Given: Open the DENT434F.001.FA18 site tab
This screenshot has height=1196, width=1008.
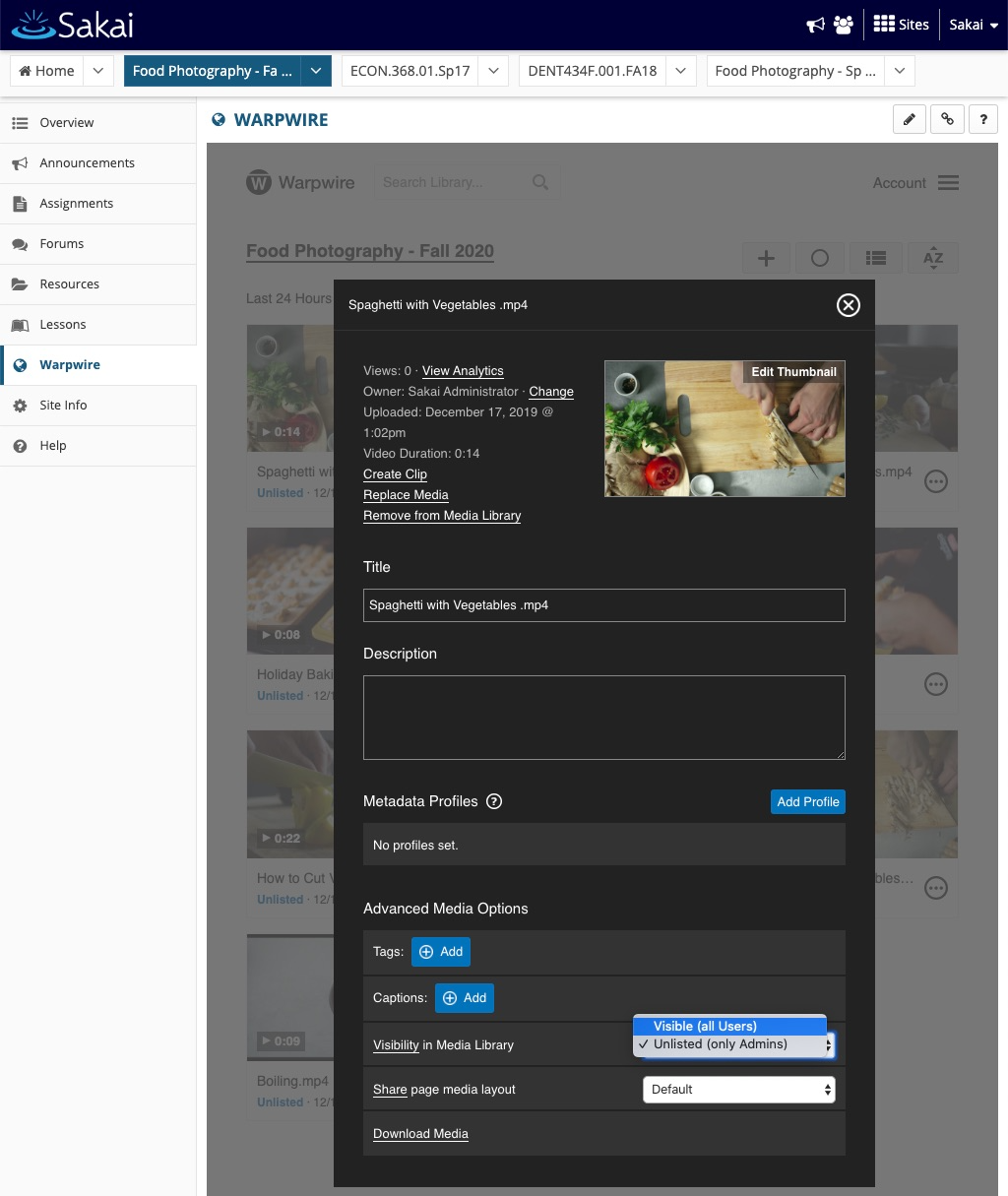Looking at the screenshot, I should 592,71.
